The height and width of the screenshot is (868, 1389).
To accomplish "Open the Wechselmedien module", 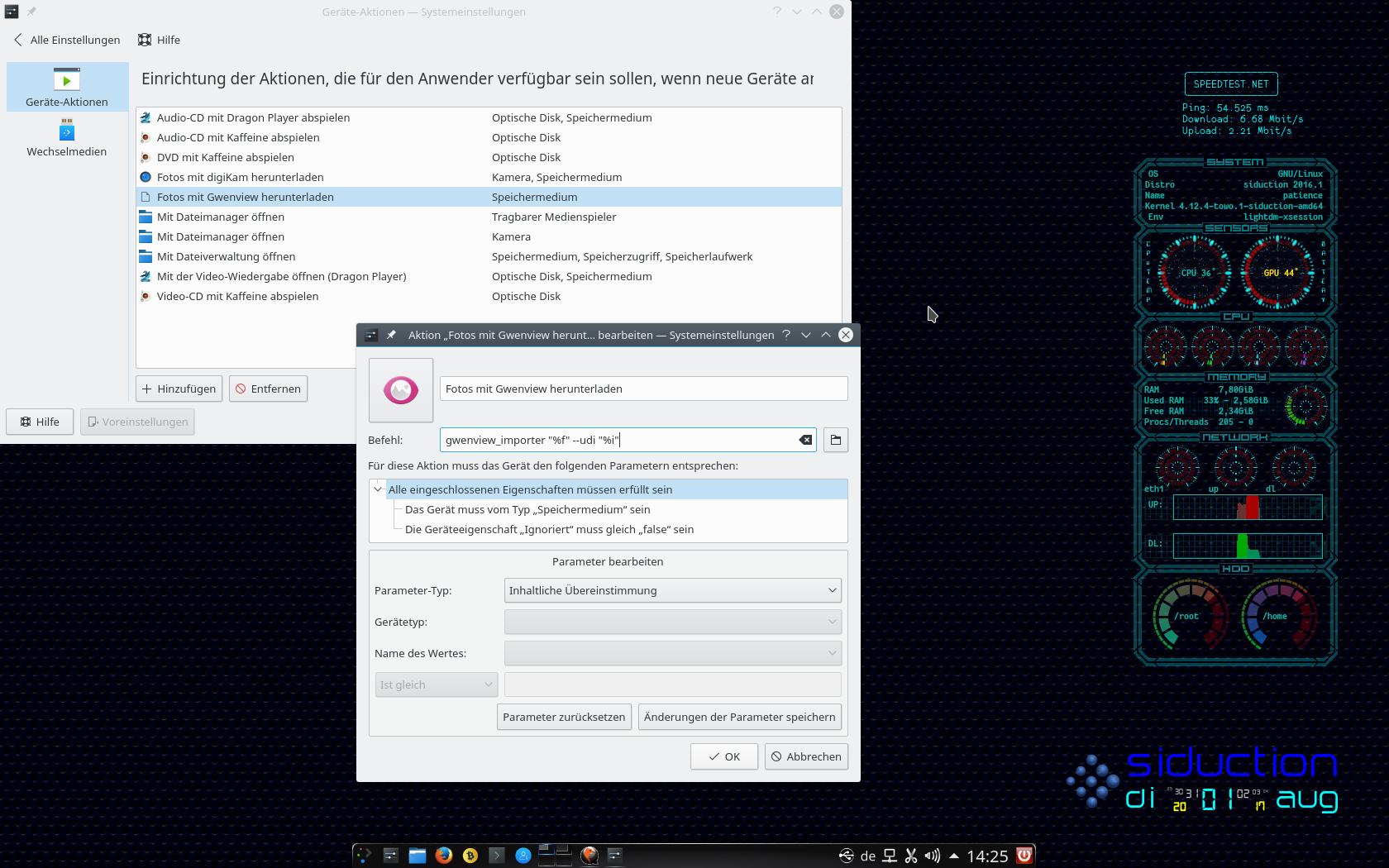I will click(x=67, y=138).
